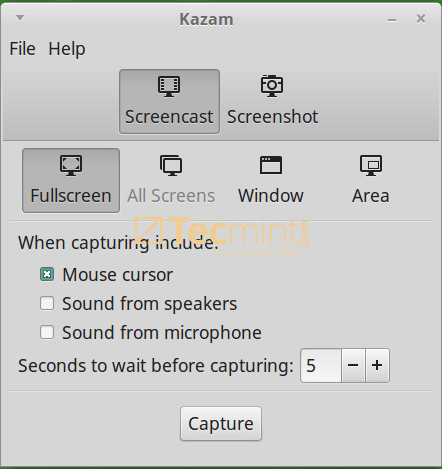Enable Sound from speakers
The height and width of the screenshot is (469, 442).
[47, 303]
